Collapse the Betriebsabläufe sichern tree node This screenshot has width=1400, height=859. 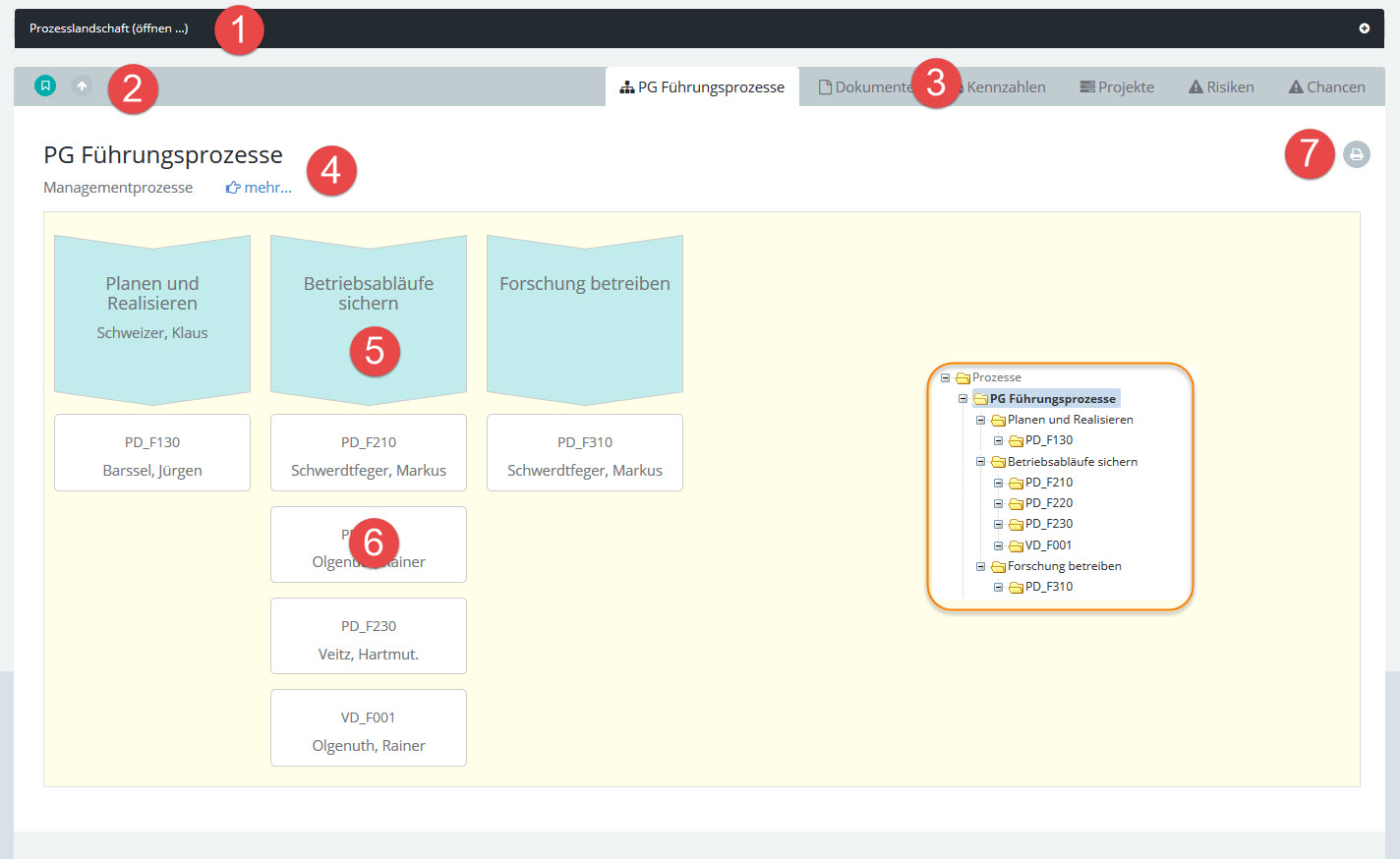980,462
